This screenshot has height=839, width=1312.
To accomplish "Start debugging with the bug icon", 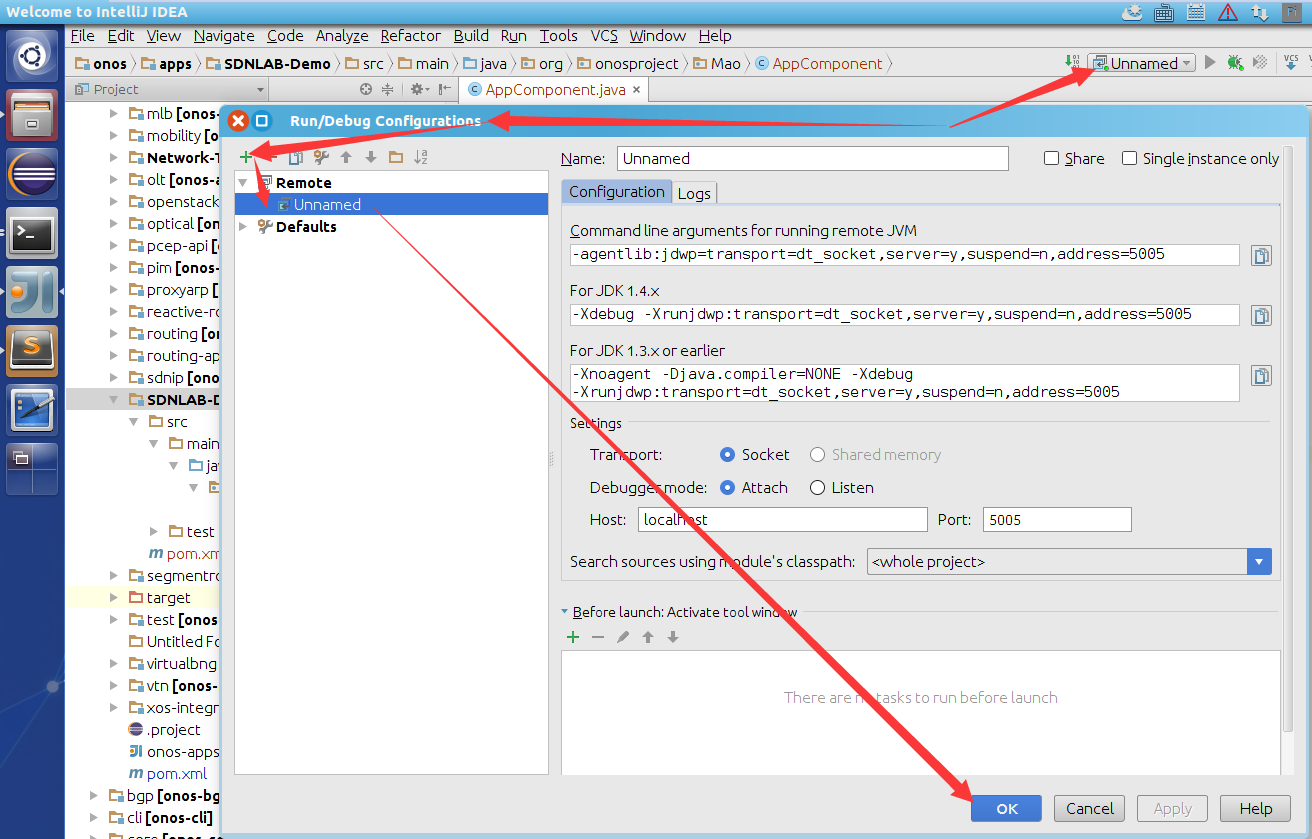I will (1235, 62).
